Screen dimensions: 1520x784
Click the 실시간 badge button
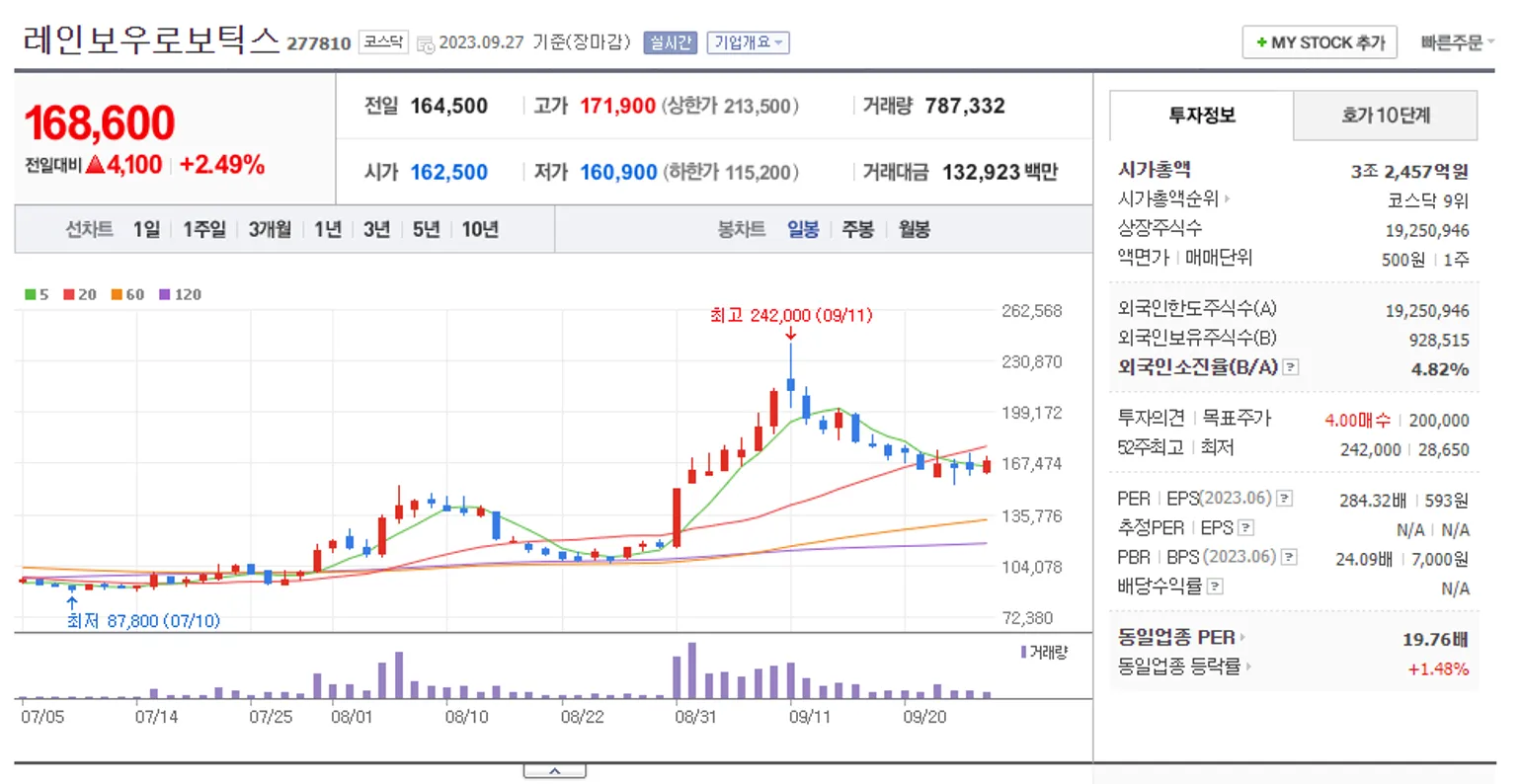[670, 42]
